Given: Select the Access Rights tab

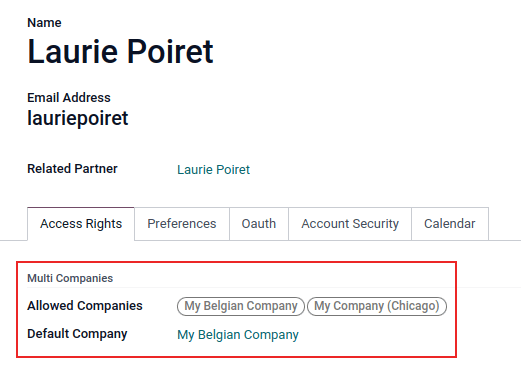Looking at the screenshot, I should [81, 224].
